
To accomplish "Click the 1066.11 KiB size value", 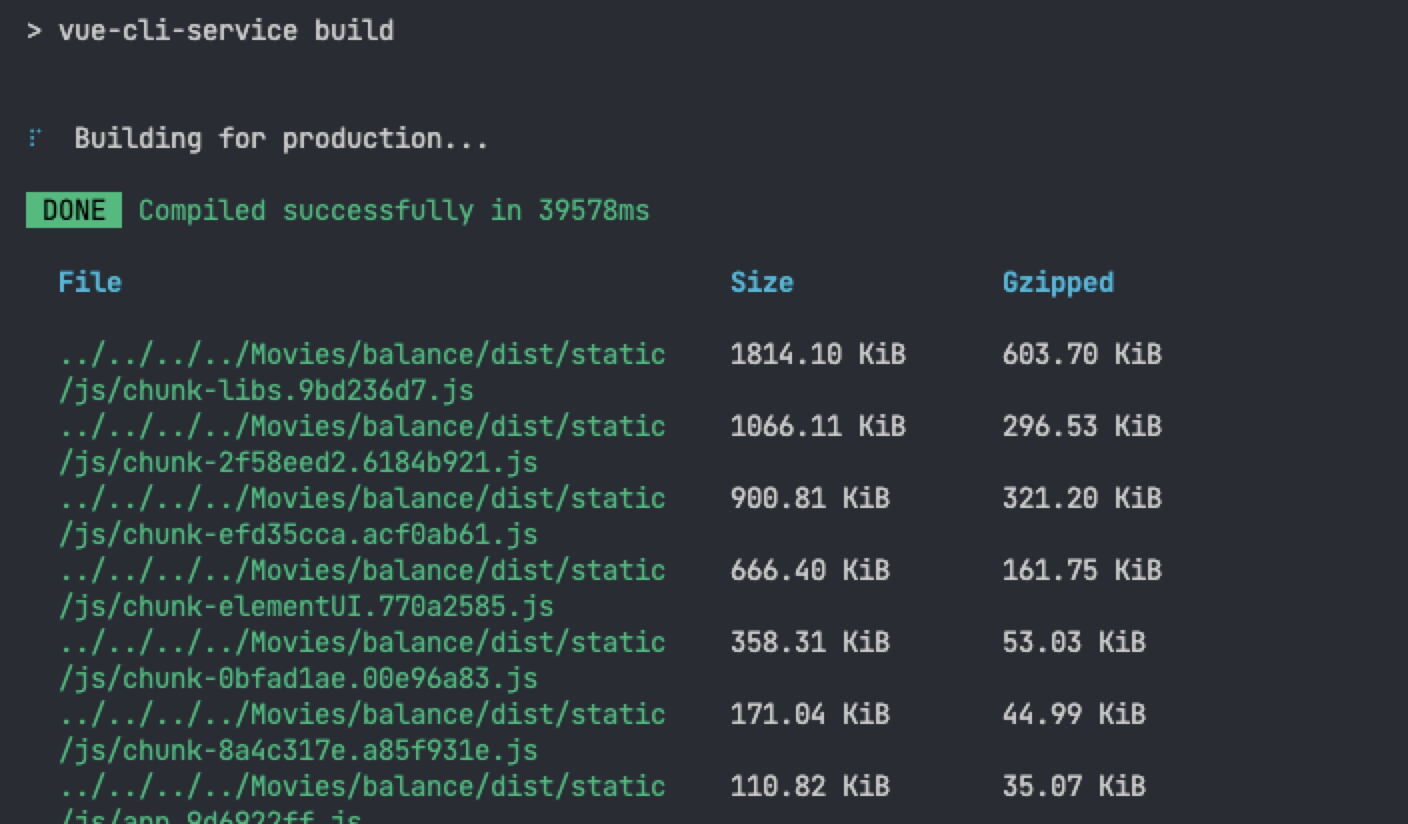I will point(817,426).
